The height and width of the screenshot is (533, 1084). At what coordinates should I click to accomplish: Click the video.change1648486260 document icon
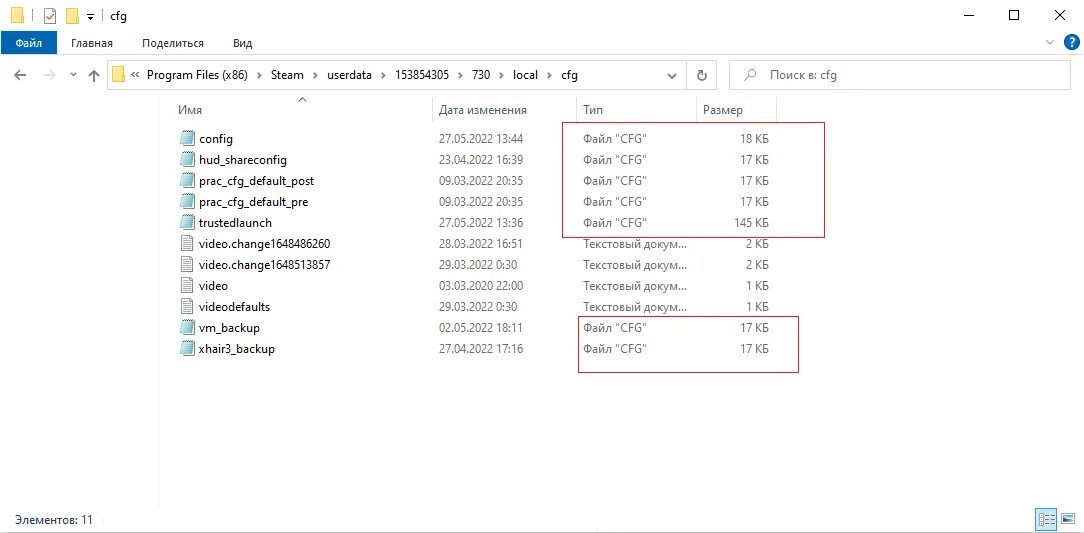pos(187,243)
